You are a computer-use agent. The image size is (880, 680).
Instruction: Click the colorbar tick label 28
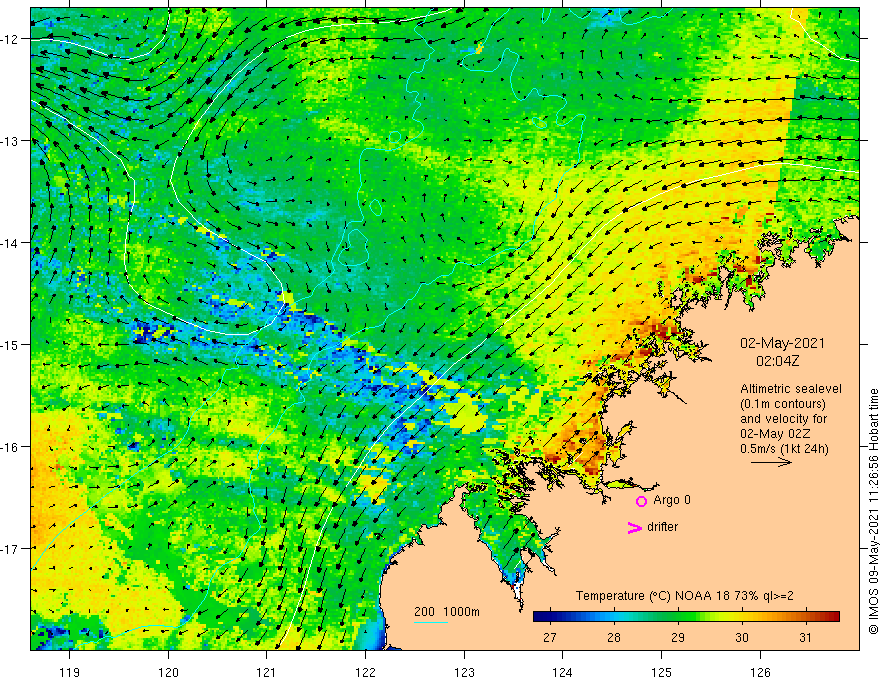614,637
